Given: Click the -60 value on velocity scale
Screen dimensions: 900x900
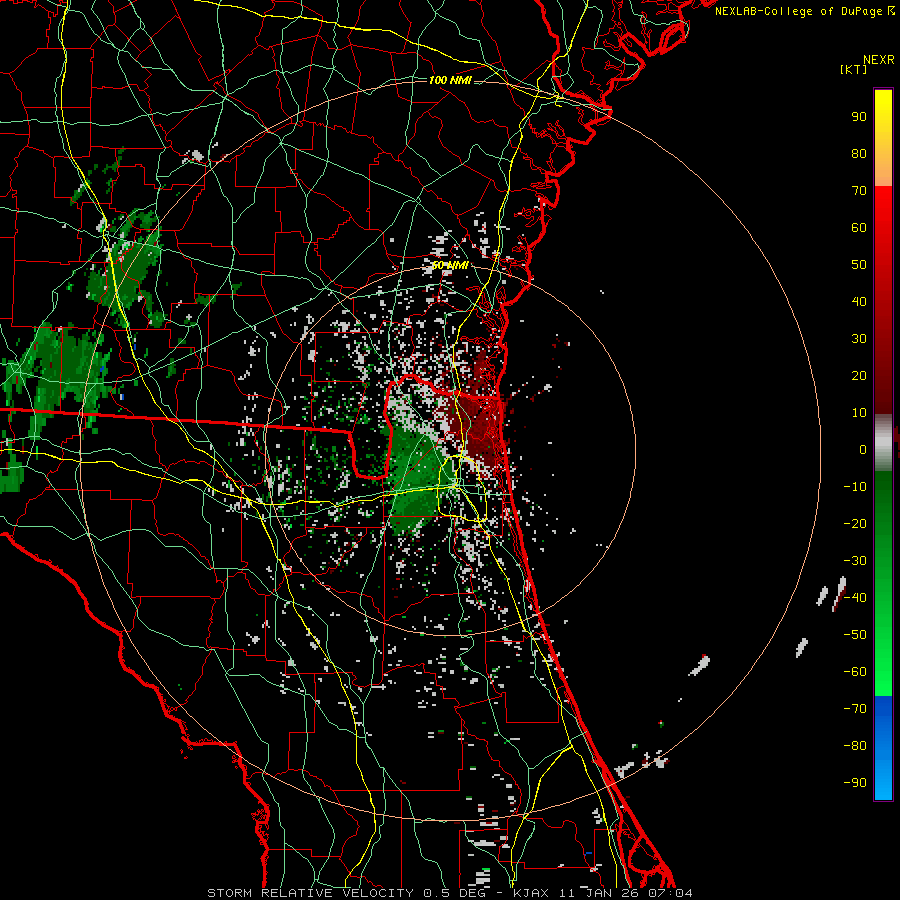Looking at the screenshot, I should pos(855,672).
